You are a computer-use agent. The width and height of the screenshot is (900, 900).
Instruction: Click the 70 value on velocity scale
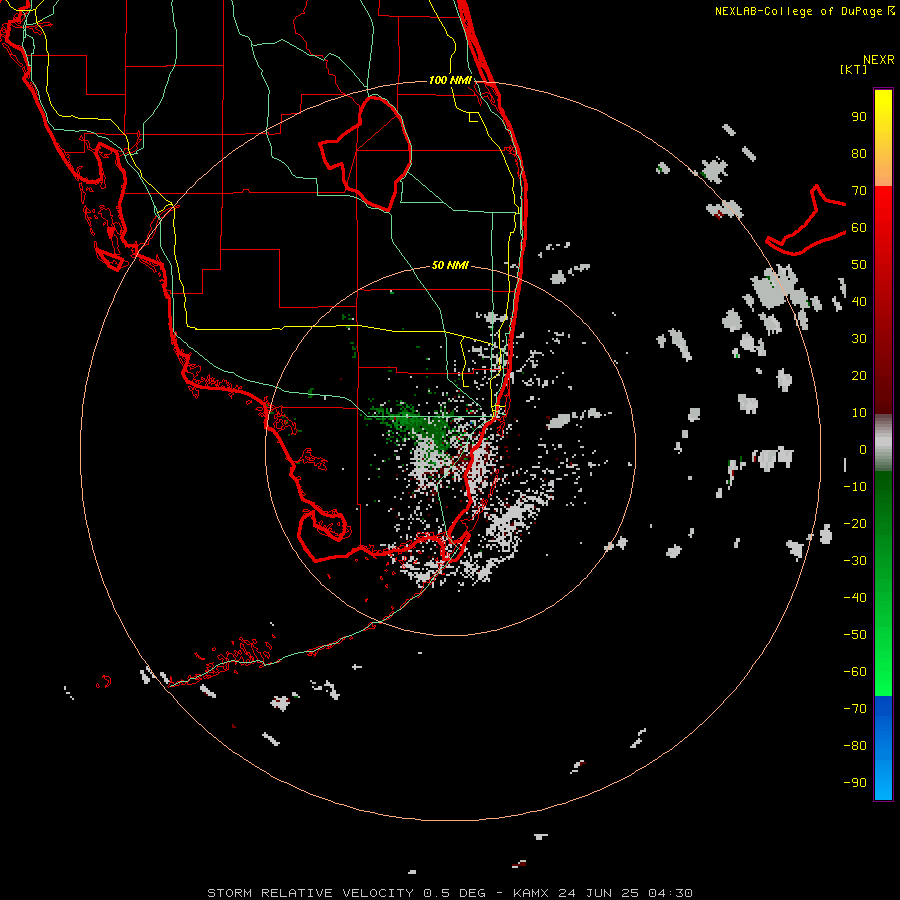coord(859,191)
